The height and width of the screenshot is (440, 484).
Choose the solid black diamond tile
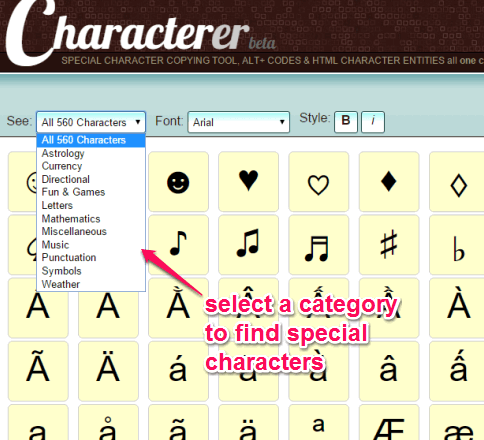(x=389, y=182)
